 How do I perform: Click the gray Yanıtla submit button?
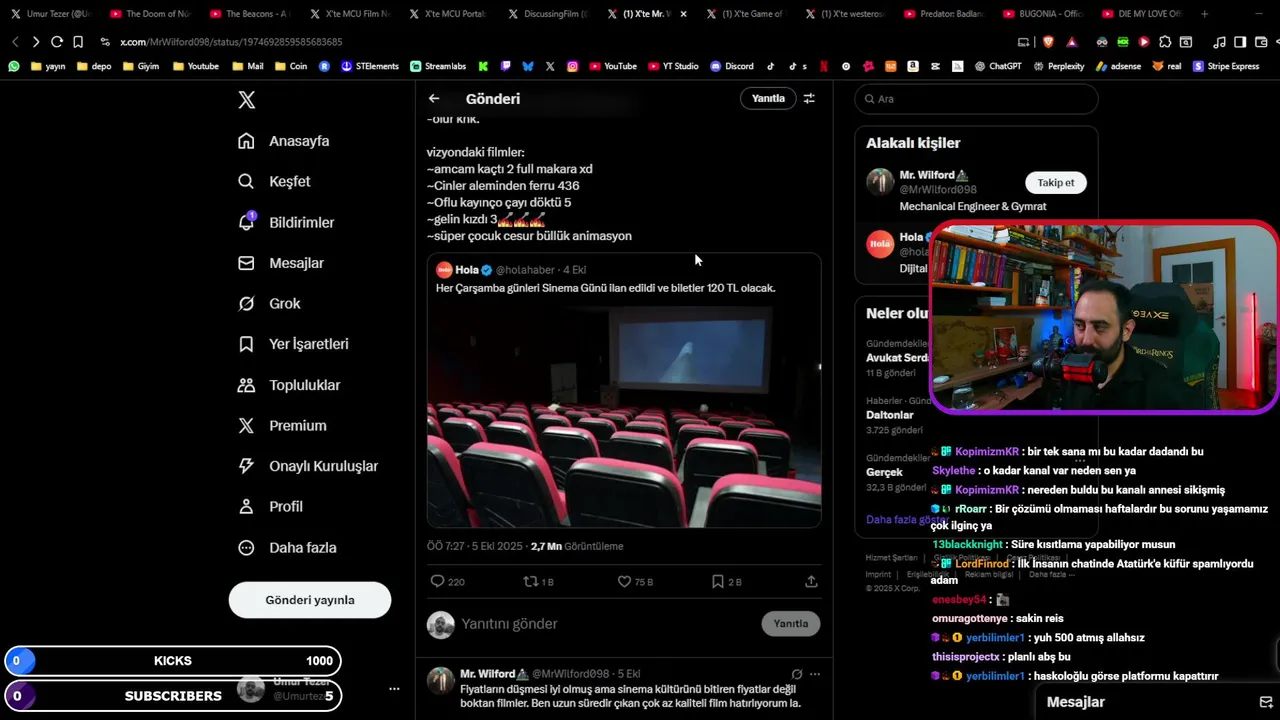pyautogui.click(x=791, y=623)
